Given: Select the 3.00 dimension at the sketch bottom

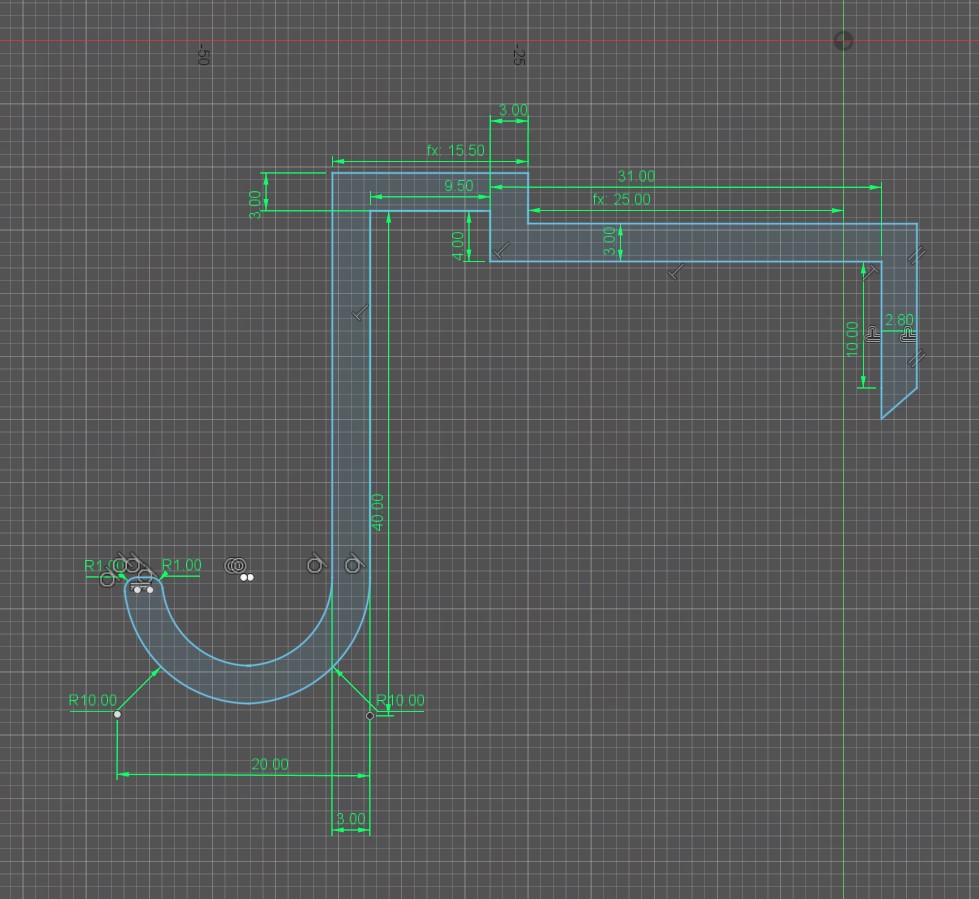Looking at the screenshot, I should pos(351,818).
